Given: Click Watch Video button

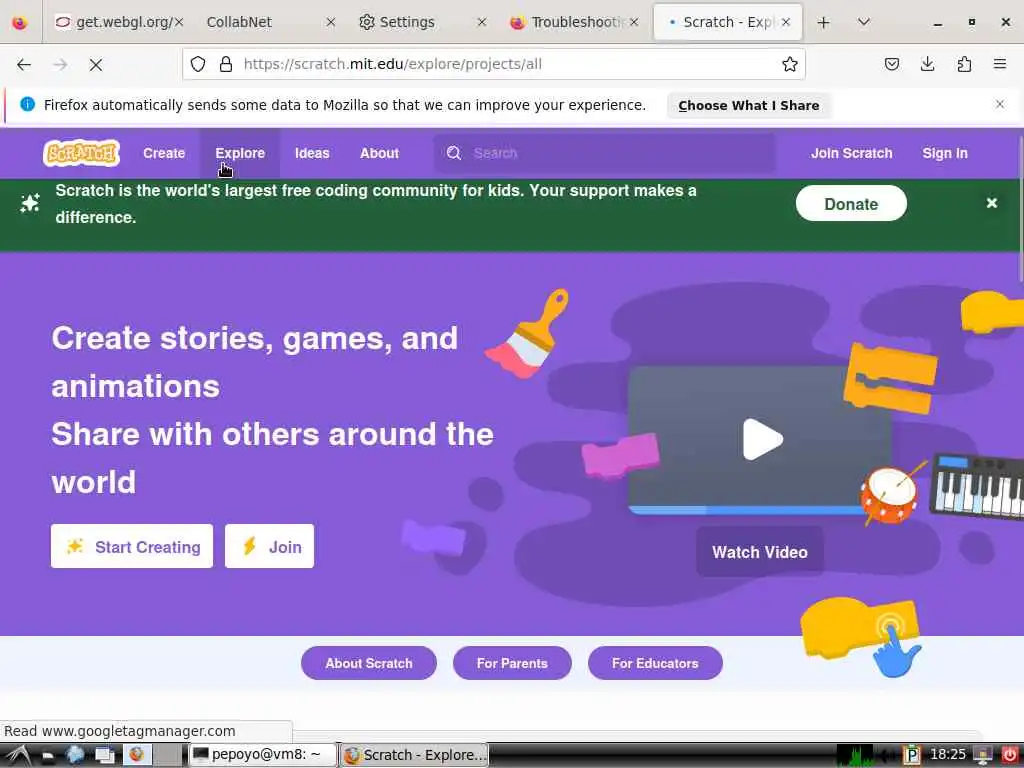Looking at the screenshot, I should click(760, 552).
